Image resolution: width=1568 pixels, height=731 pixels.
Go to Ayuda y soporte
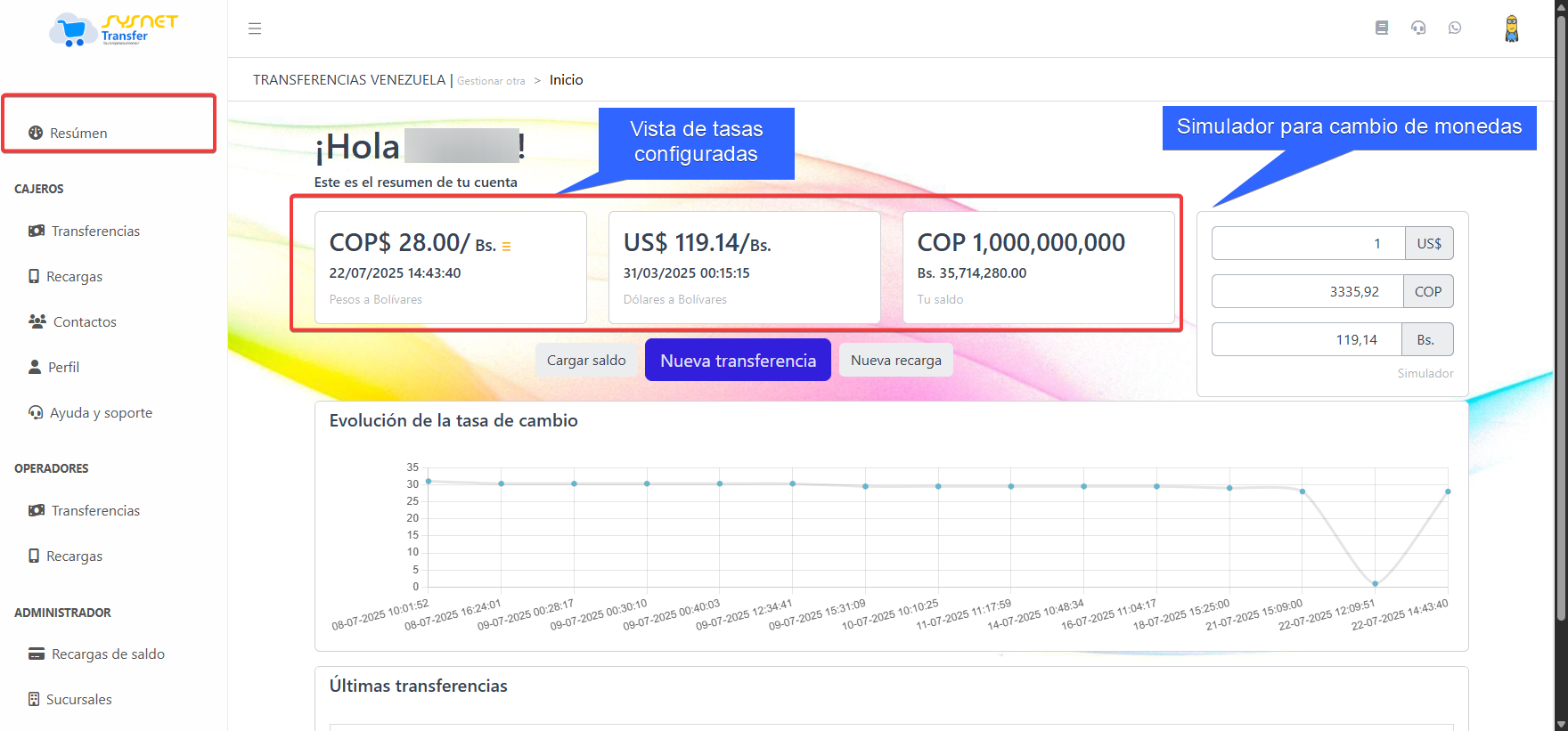101,412
